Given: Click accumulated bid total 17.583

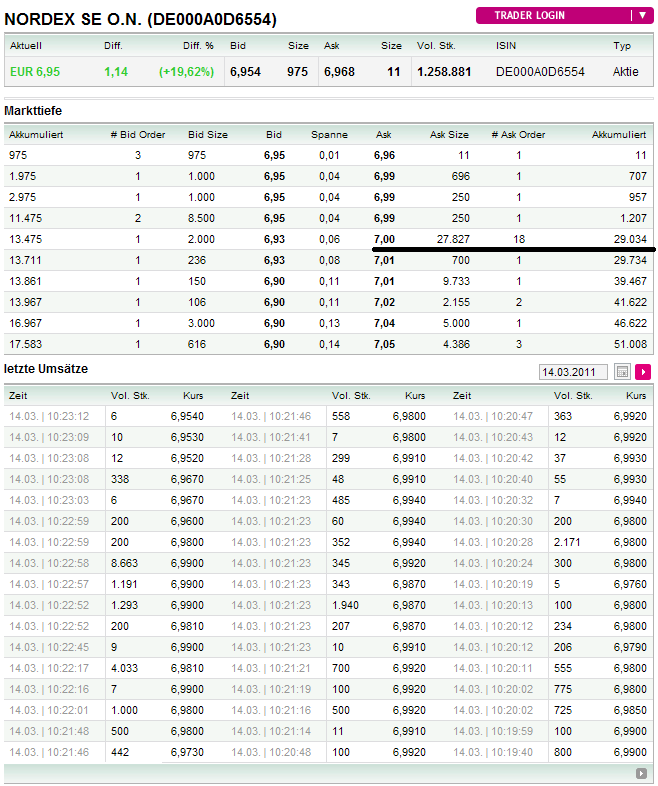Looking at the screenshot, I should click(26, 344).
